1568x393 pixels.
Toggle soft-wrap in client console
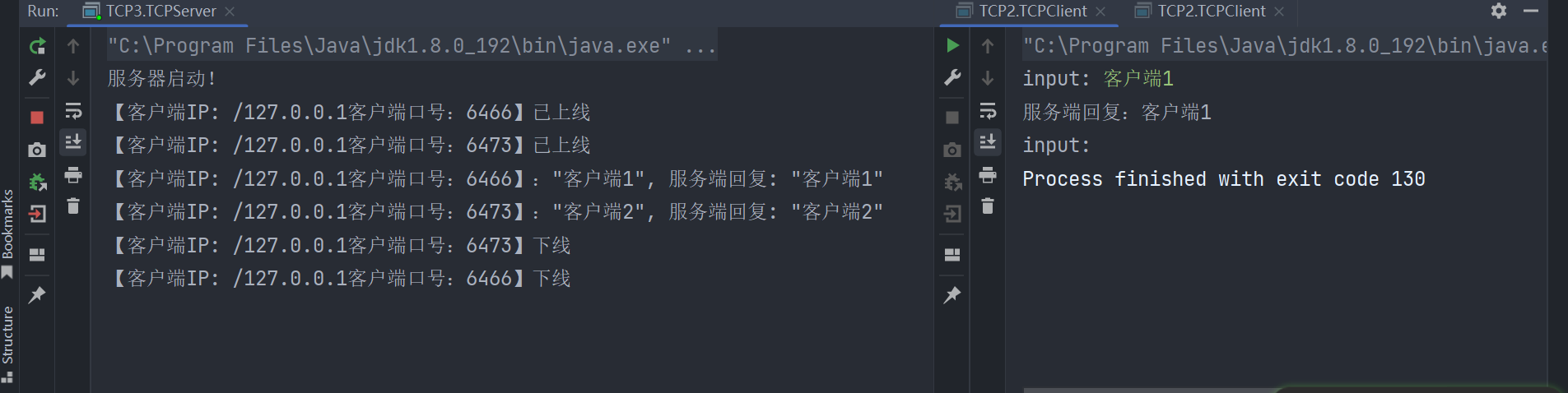(x=988, y=110)
